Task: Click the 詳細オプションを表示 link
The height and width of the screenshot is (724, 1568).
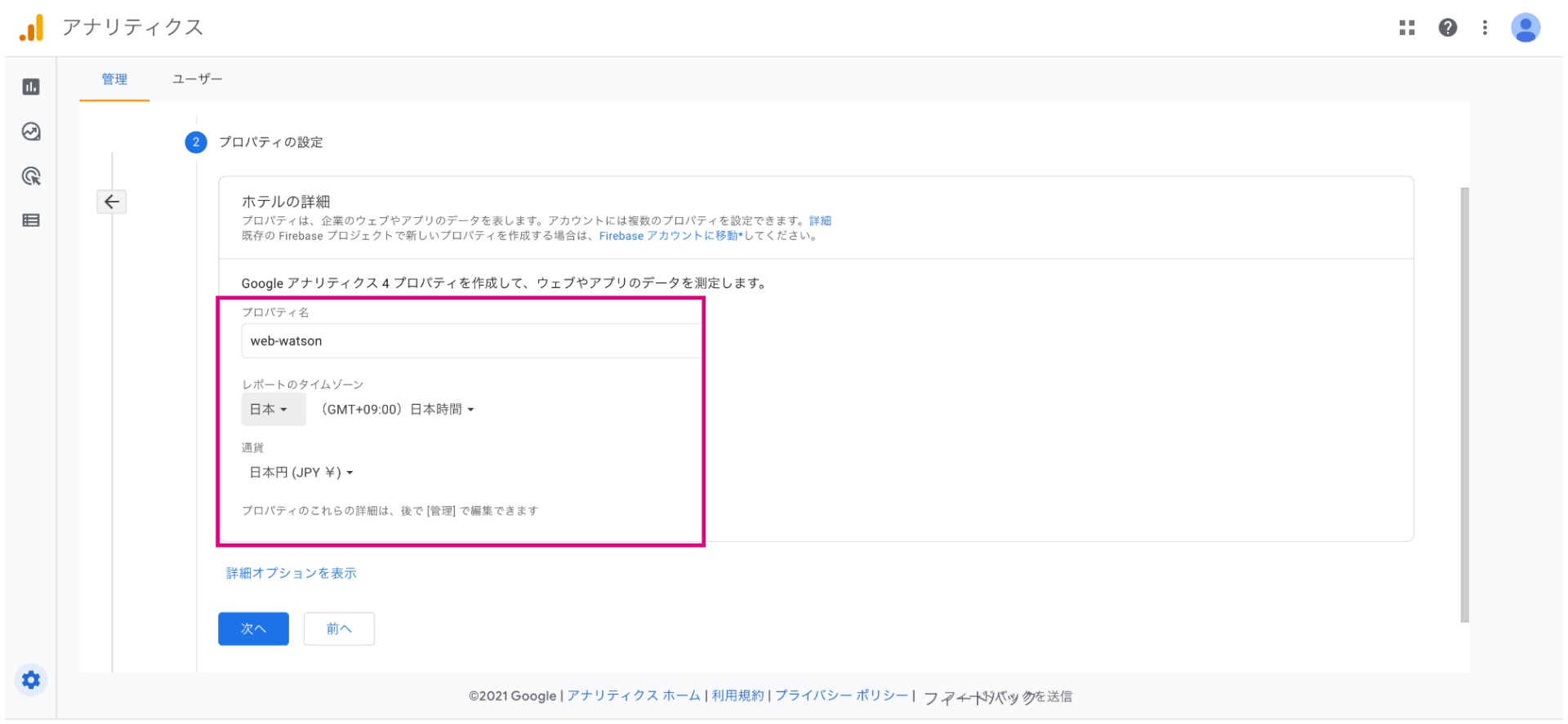Action: [292, 573]
